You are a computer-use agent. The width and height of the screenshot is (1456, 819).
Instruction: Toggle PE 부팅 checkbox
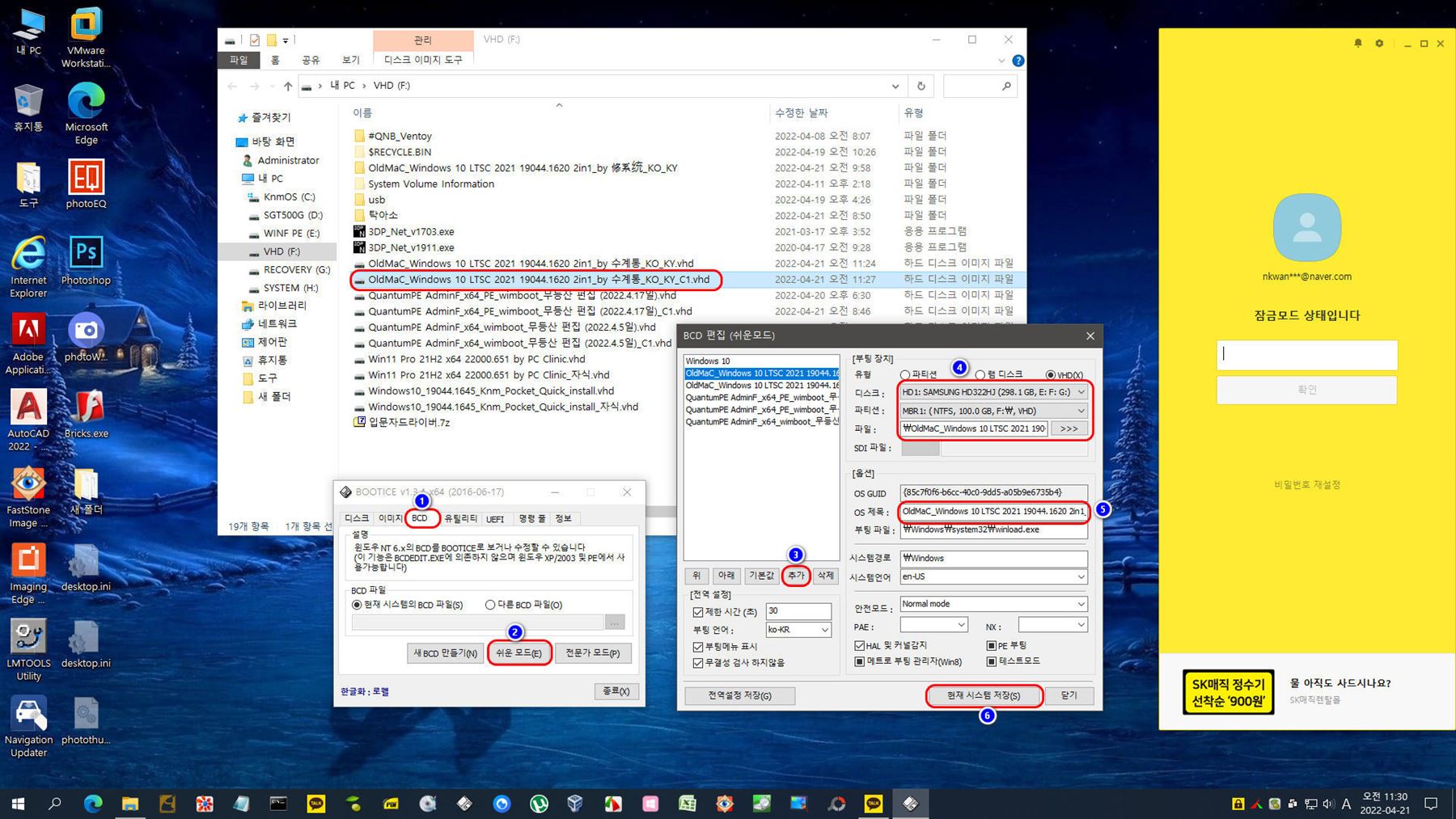[x=991, y=645]
